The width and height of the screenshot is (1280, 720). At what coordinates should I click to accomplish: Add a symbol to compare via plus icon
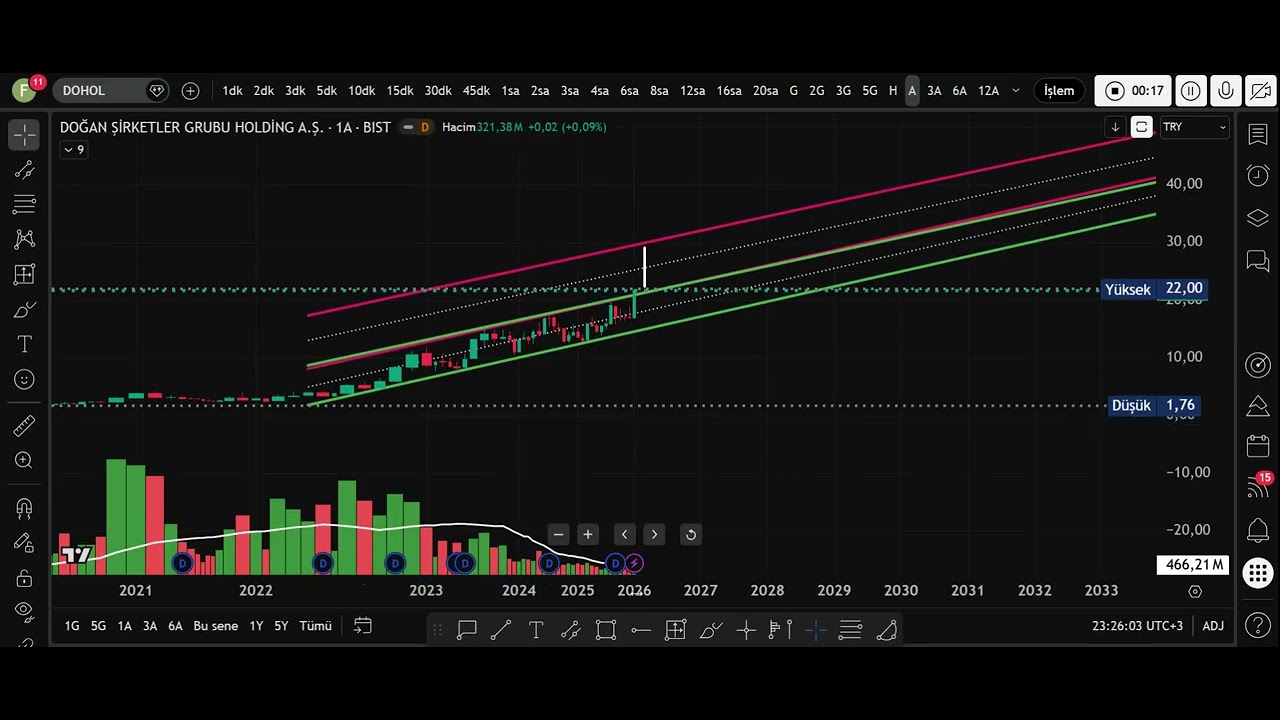click(x=190, y=90)
